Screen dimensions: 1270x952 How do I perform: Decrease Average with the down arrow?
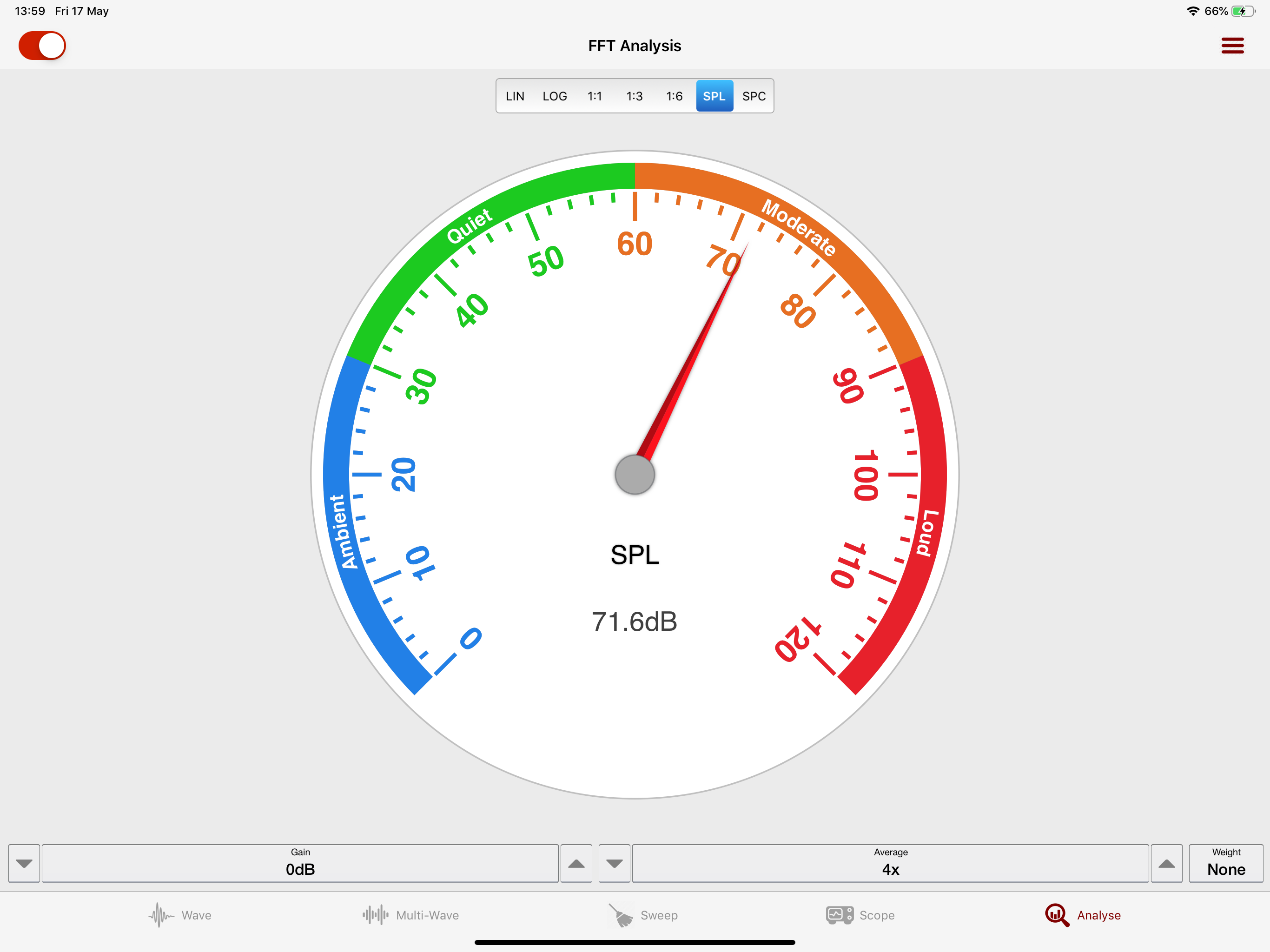tap(615, 863)
